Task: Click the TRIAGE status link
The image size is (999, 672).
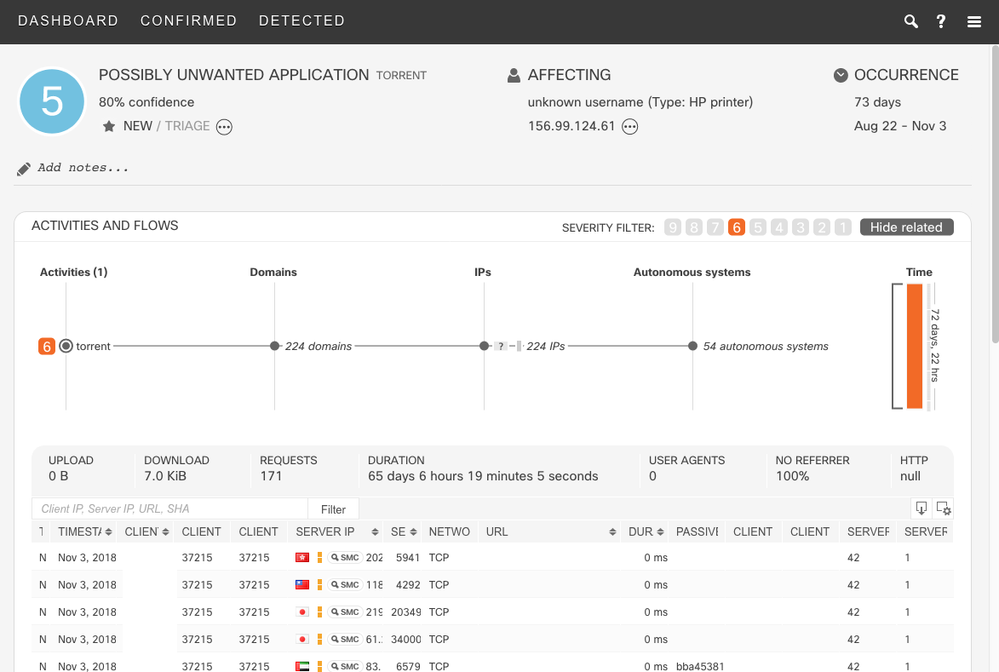Action: (187, 126)
